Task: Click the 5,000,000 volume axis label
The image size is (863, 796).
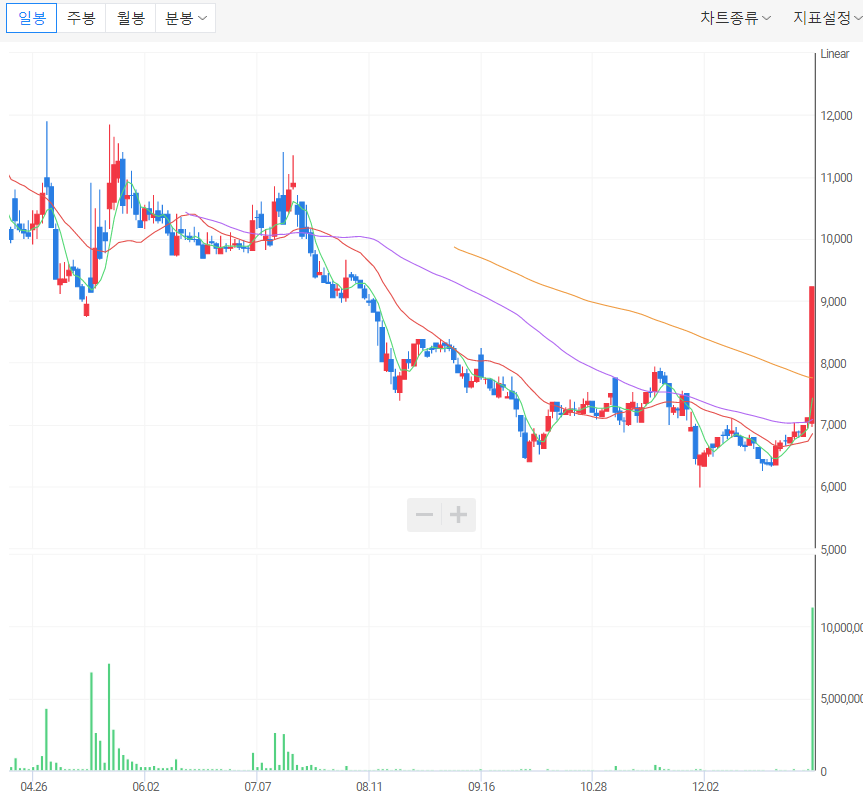Action: click(842, 699)
